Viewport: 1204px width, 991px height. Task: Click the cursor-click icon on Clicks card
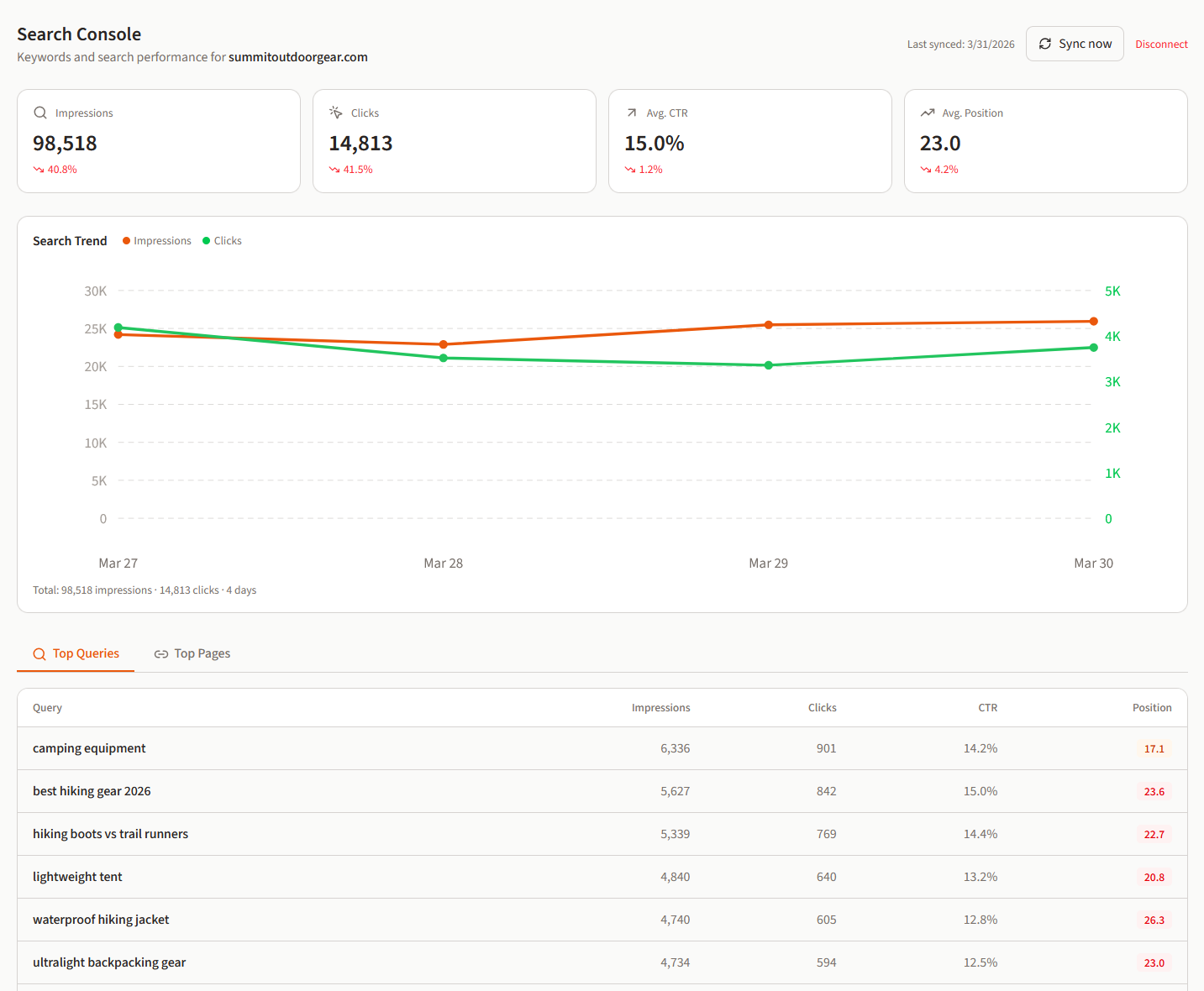coord(335,112)
